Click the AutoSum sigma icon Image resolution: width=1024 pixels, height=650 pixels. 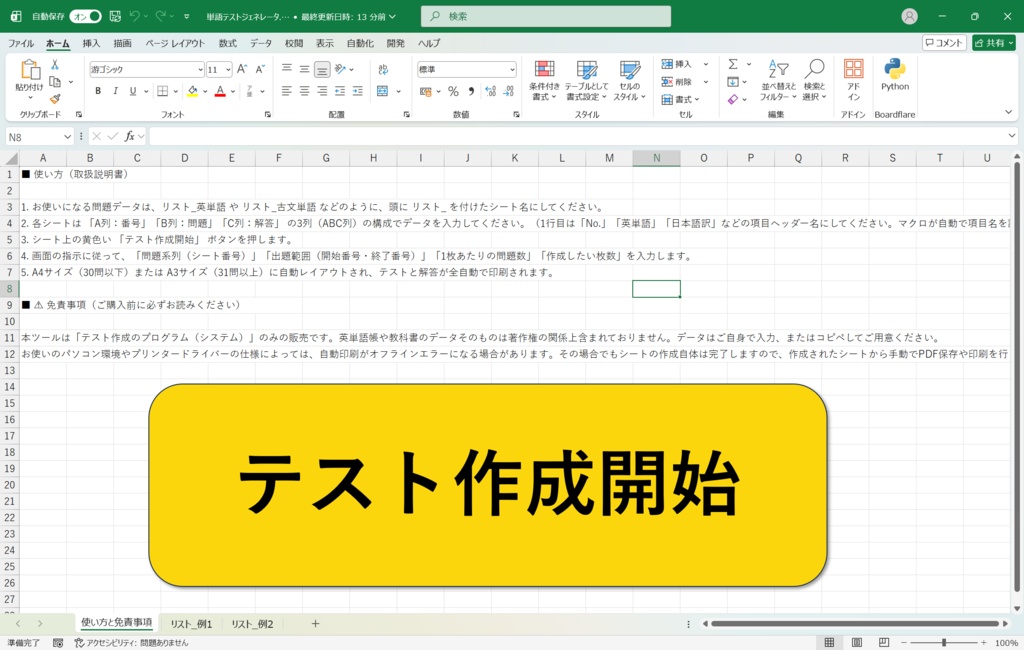733,64
